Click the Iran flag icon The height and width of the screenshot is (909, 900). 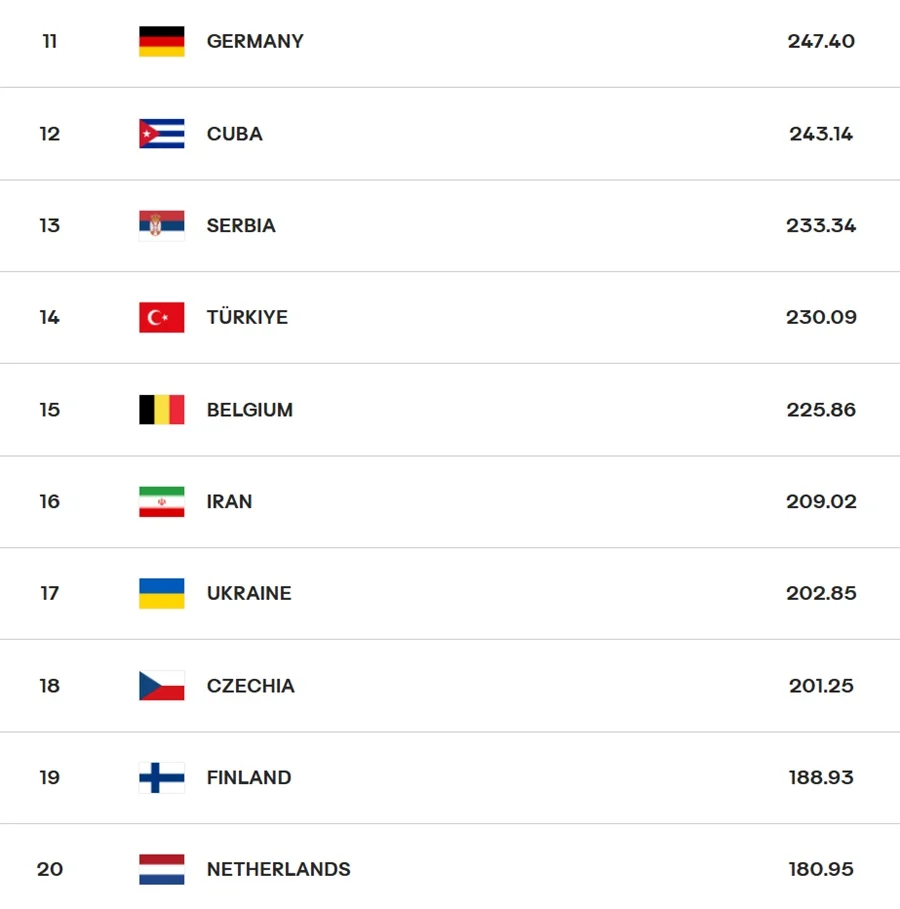coord(161,502)
